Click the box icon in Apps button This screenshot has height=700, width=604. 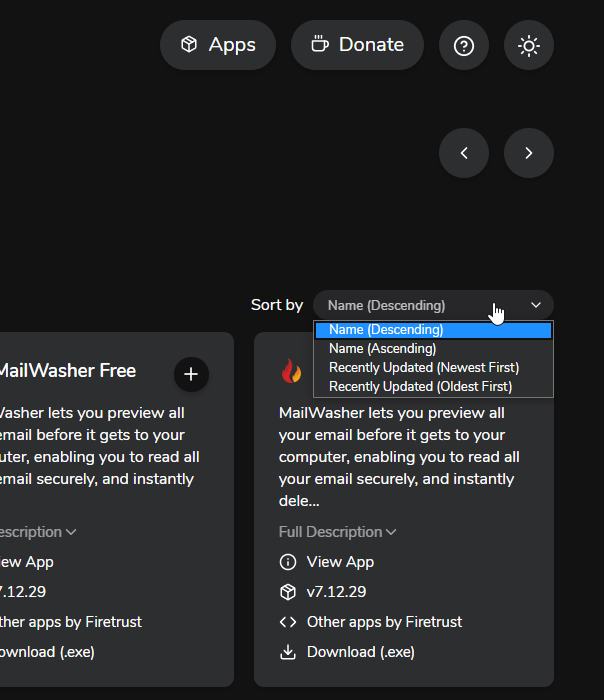coord(189,45)
